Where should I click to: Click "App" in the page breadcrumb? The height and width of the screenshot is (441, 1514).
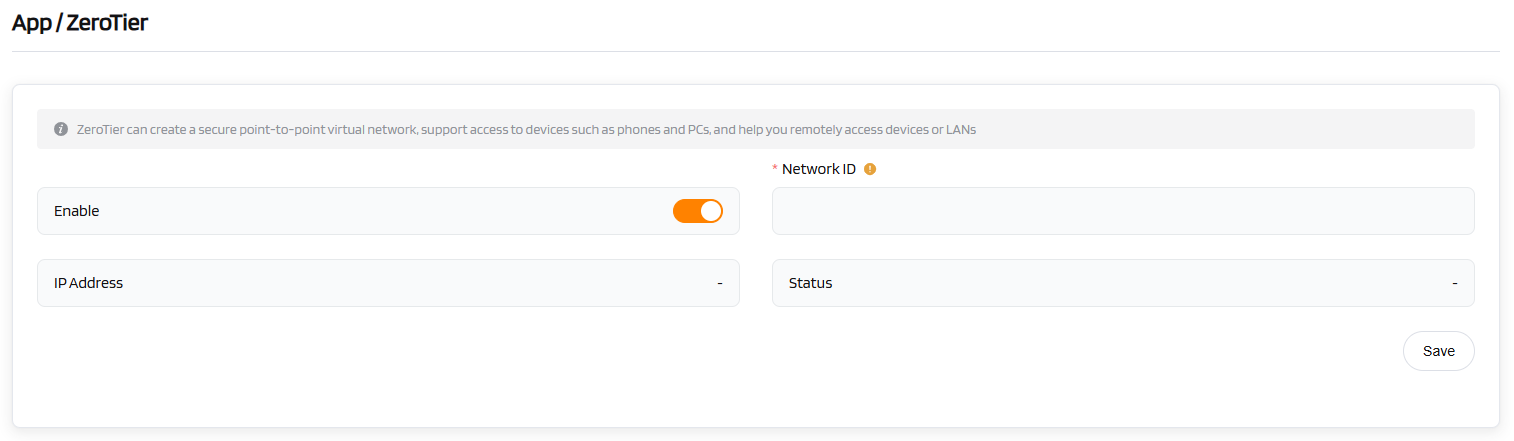click(x=32, y=23)
